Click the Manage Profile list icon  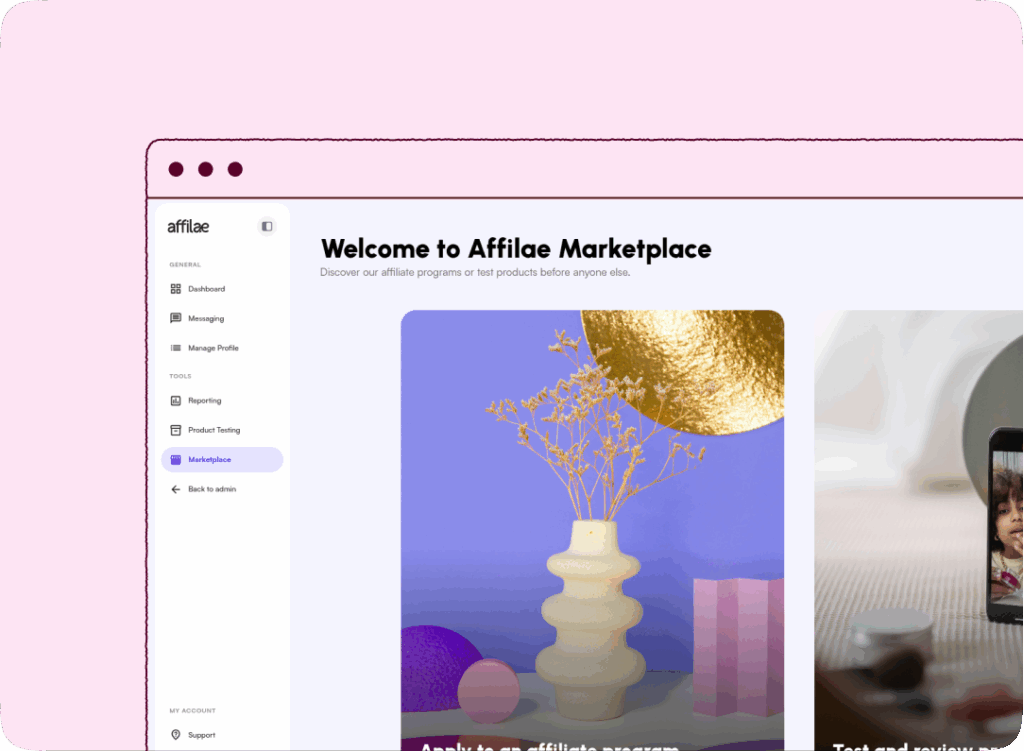176,348
